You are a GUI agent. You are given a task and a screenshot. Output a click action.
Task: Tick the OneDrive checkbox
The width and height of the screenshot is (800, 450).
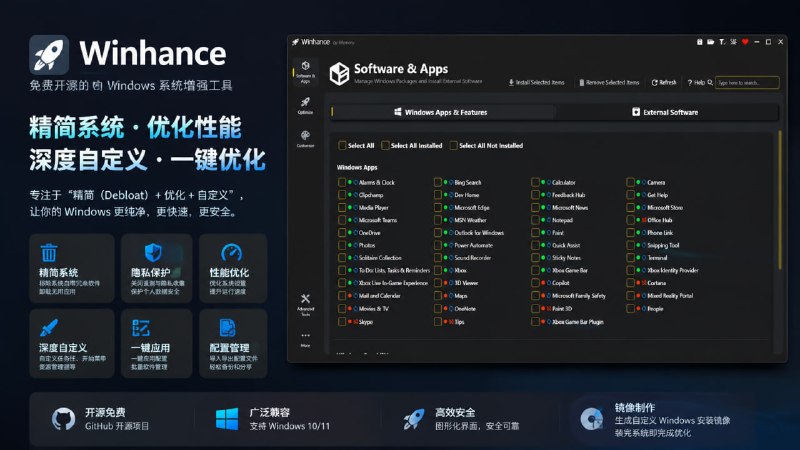(x=342, y=233)
